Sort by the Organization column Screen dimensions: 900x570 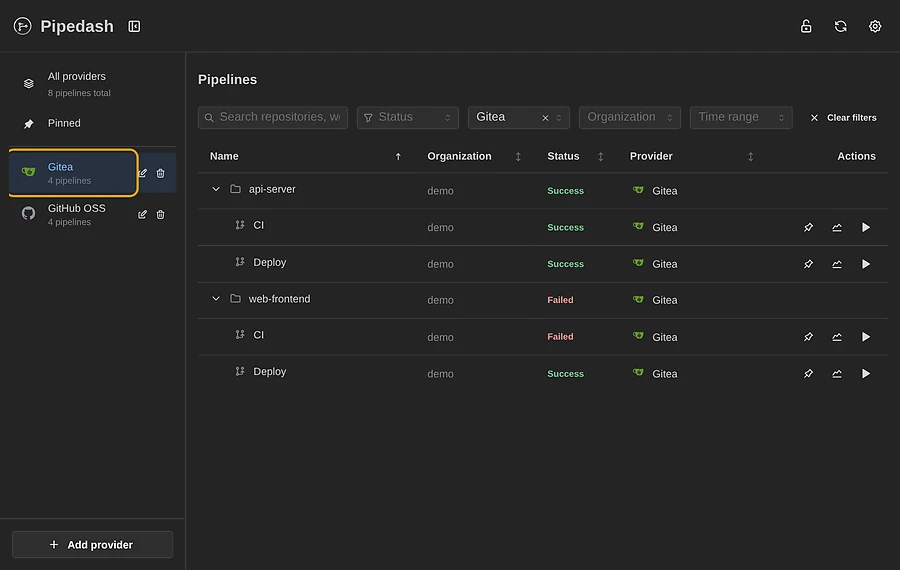coord(518,157)
